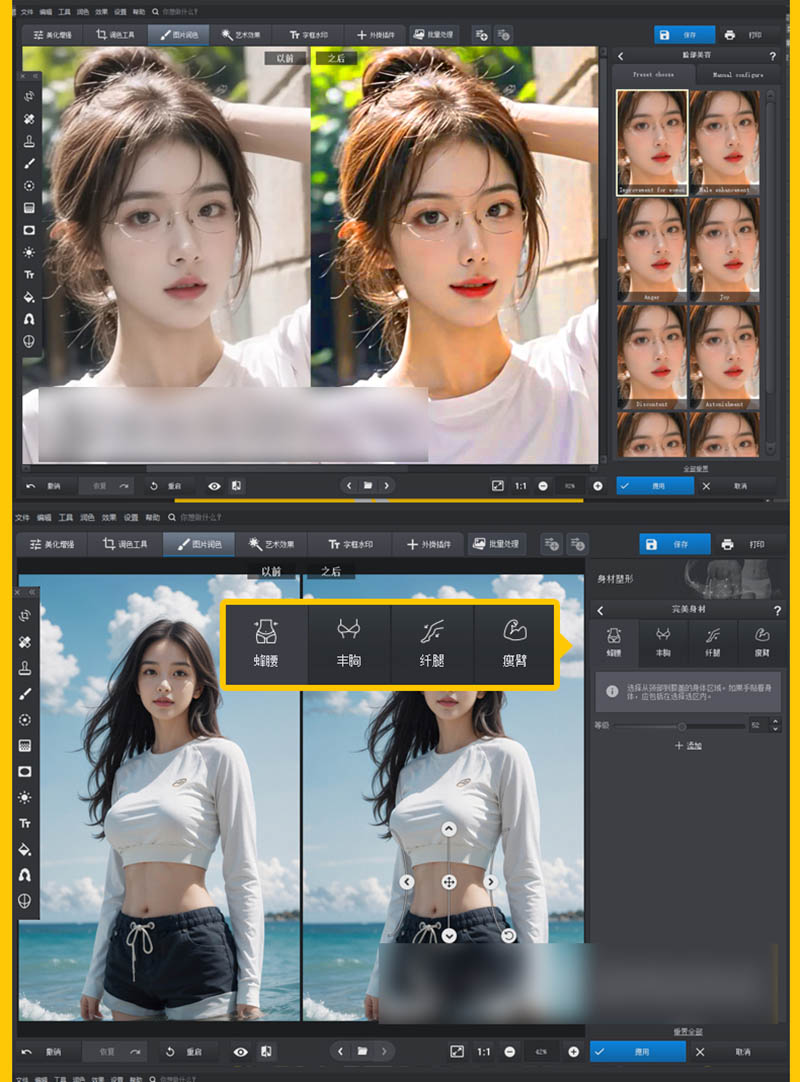
Task: Toggle the eye preview in the body-shaping window
Action: [240, 1052]
